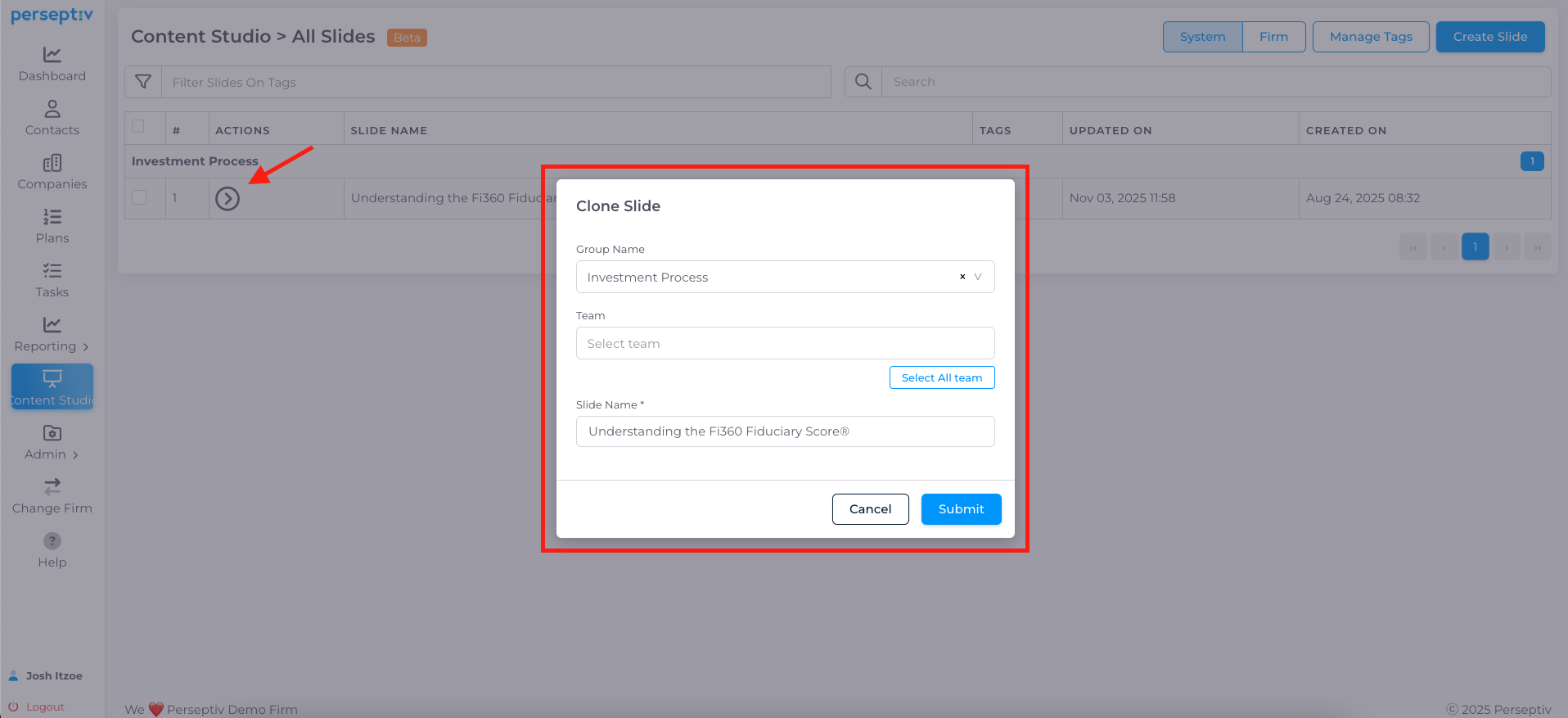Go to the last page arrow
The width and height of the screenshot is (1568, 718).
(x=1538, y=246)
